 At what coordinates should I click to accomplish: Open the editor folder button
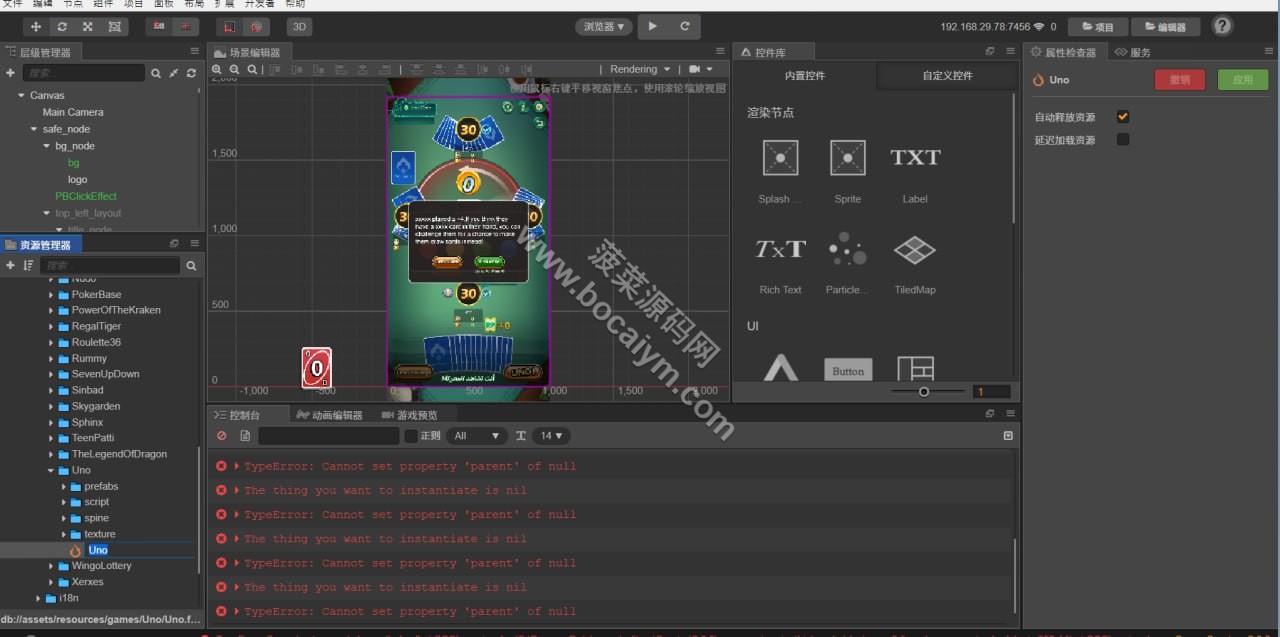click(x=1165, y=27)
